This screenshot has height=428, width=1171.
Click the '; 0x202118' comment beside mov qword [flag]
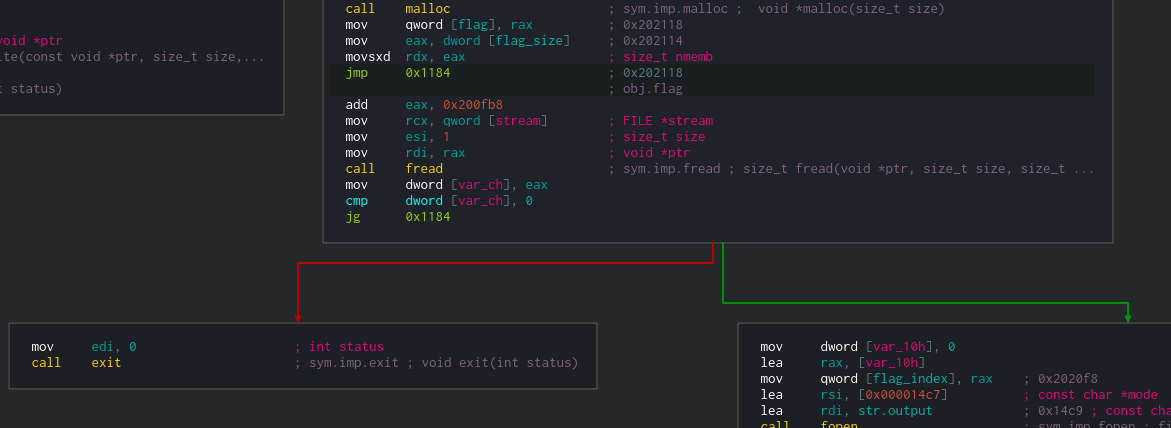646,25
